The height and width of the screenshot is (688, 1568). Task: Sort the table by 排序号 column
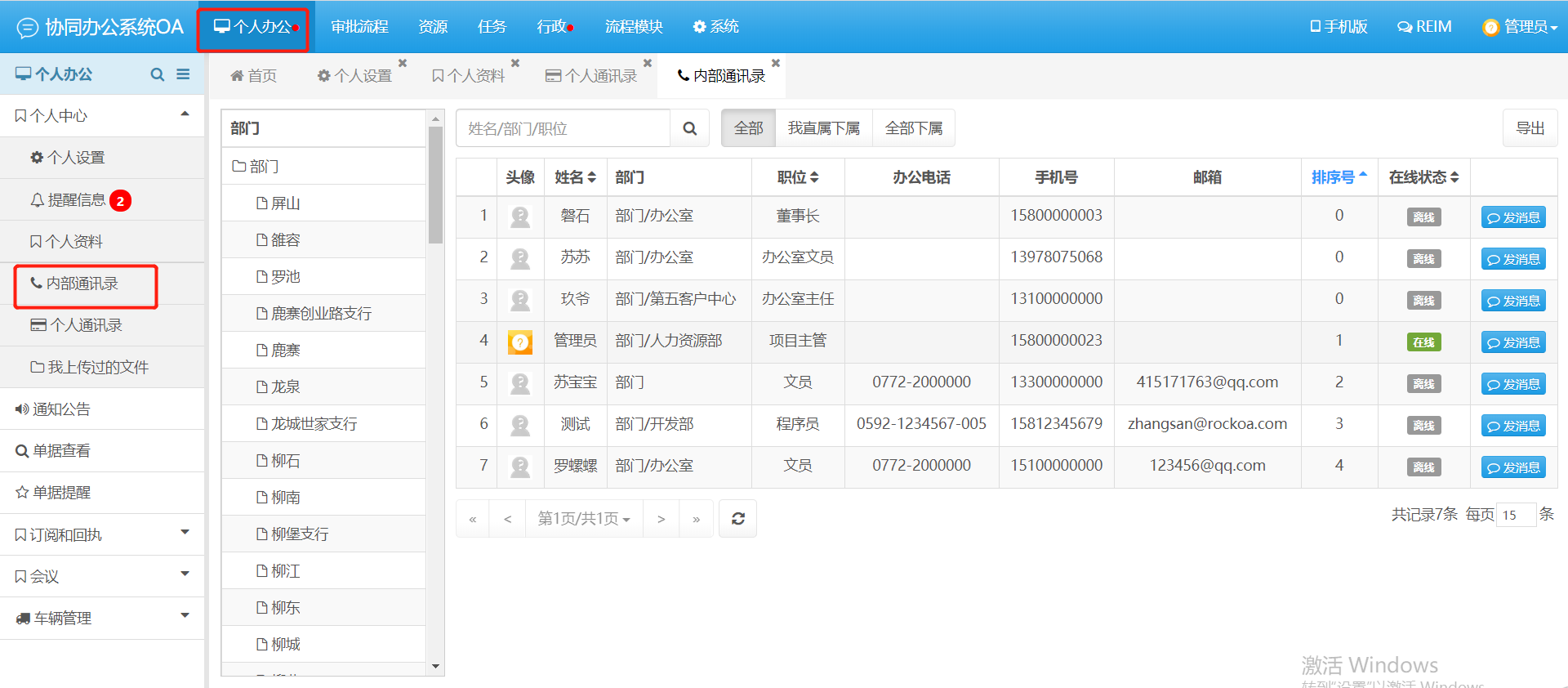point(1339,177)
